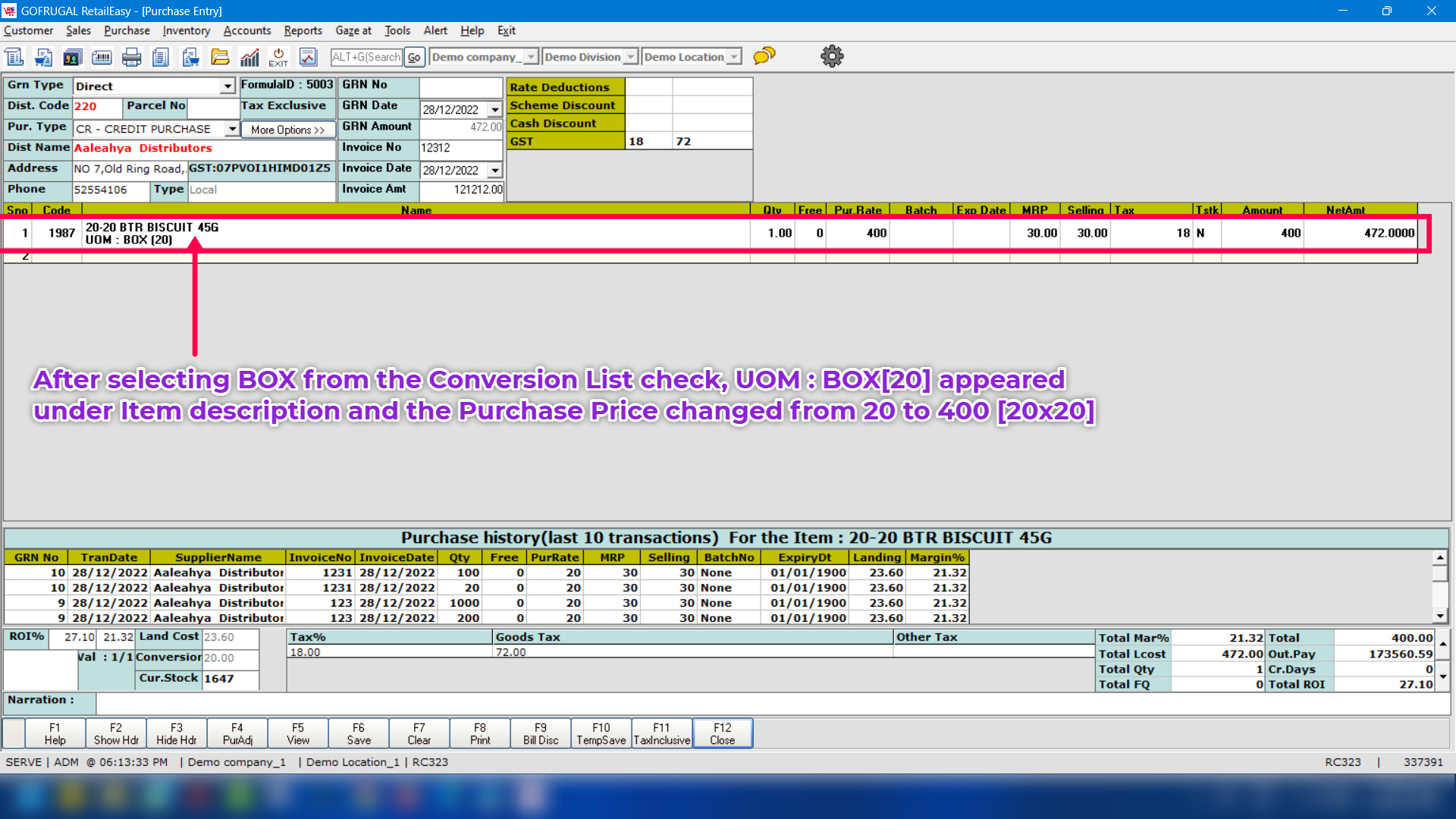This screenshot has width=1456, height=819.
Task: Open the Demo company dropdown
Action: point(531,57)
